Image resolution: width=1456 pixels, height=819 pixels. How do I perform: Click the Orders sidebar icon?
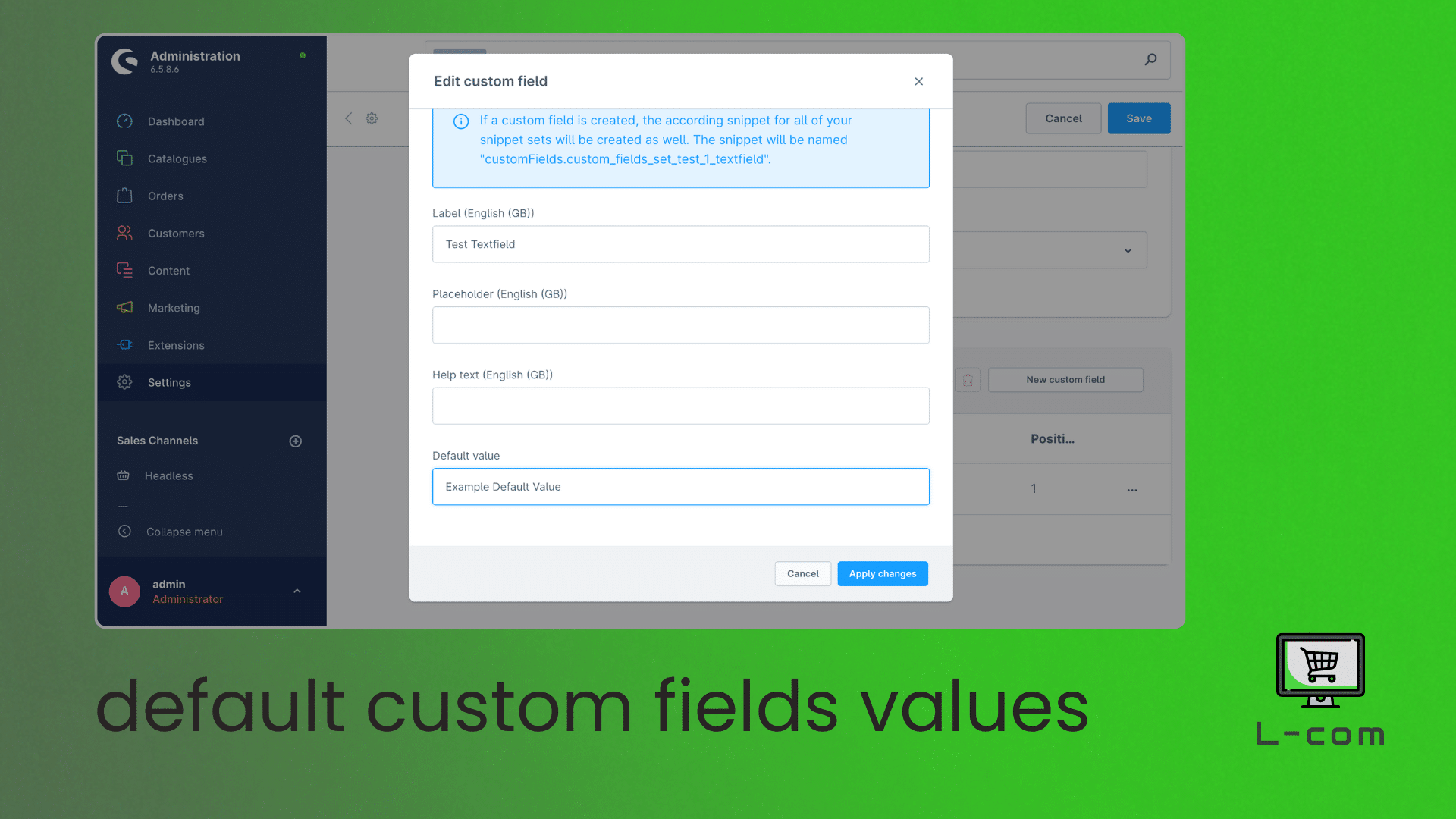coord(124,195)
